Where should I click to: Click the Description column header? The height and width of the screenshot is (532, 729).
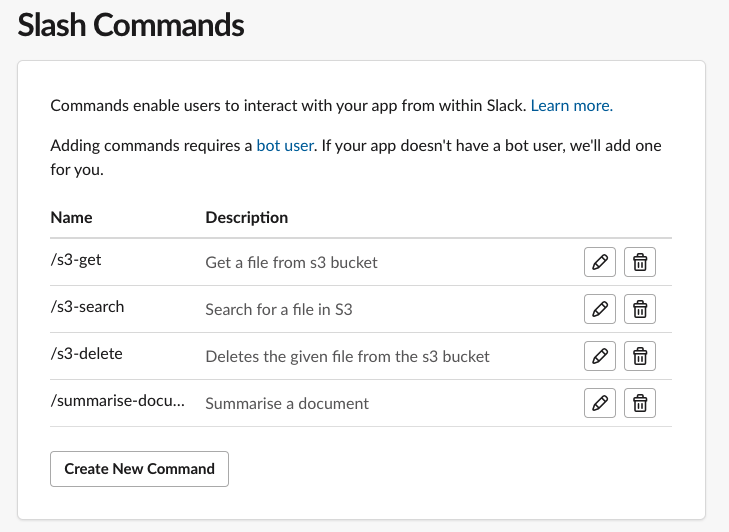pyautogui.click(x=246, y=217)
